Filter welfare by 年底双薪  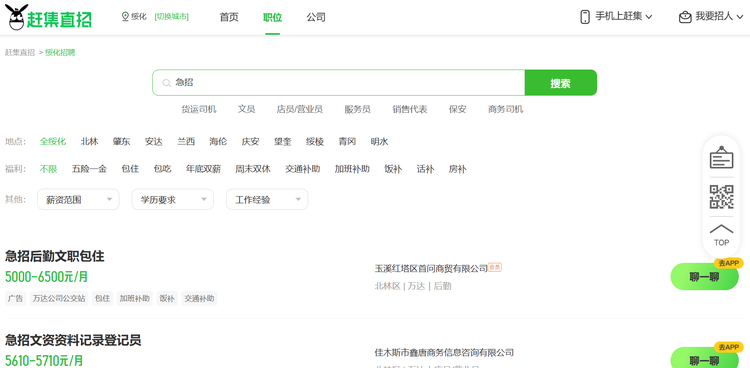(x=203, y=169)
